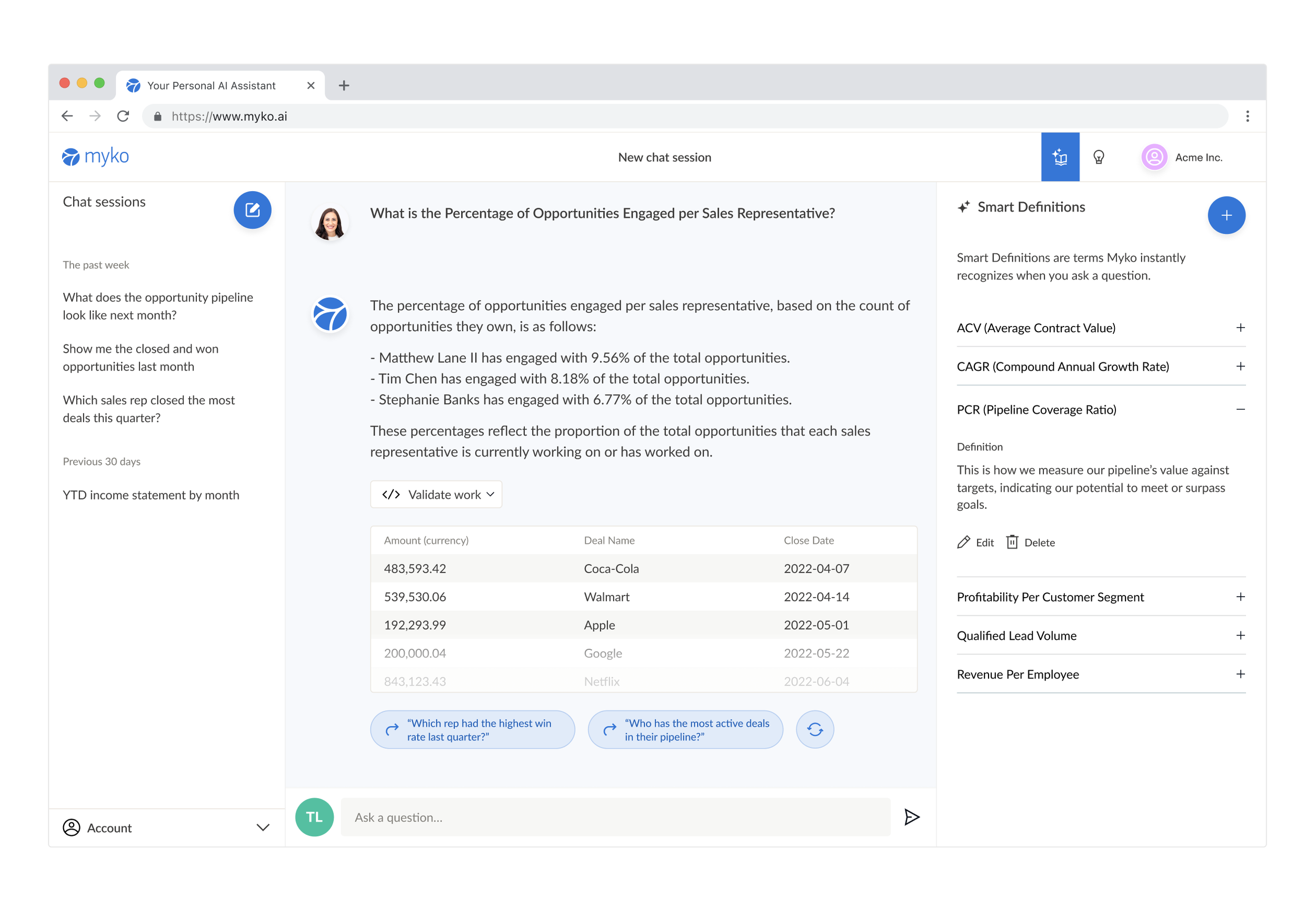The width and height of the screenshot is (1316, 911).
Task: Click the TL user avatar
Action: (314, 817)
